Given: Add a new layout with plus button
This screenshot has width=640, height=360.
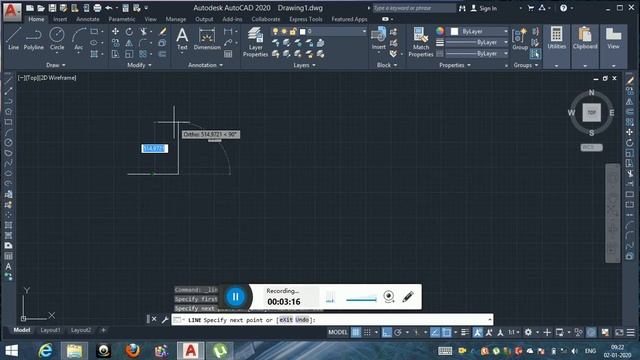Looking at the screenshot, I should 103,330.
